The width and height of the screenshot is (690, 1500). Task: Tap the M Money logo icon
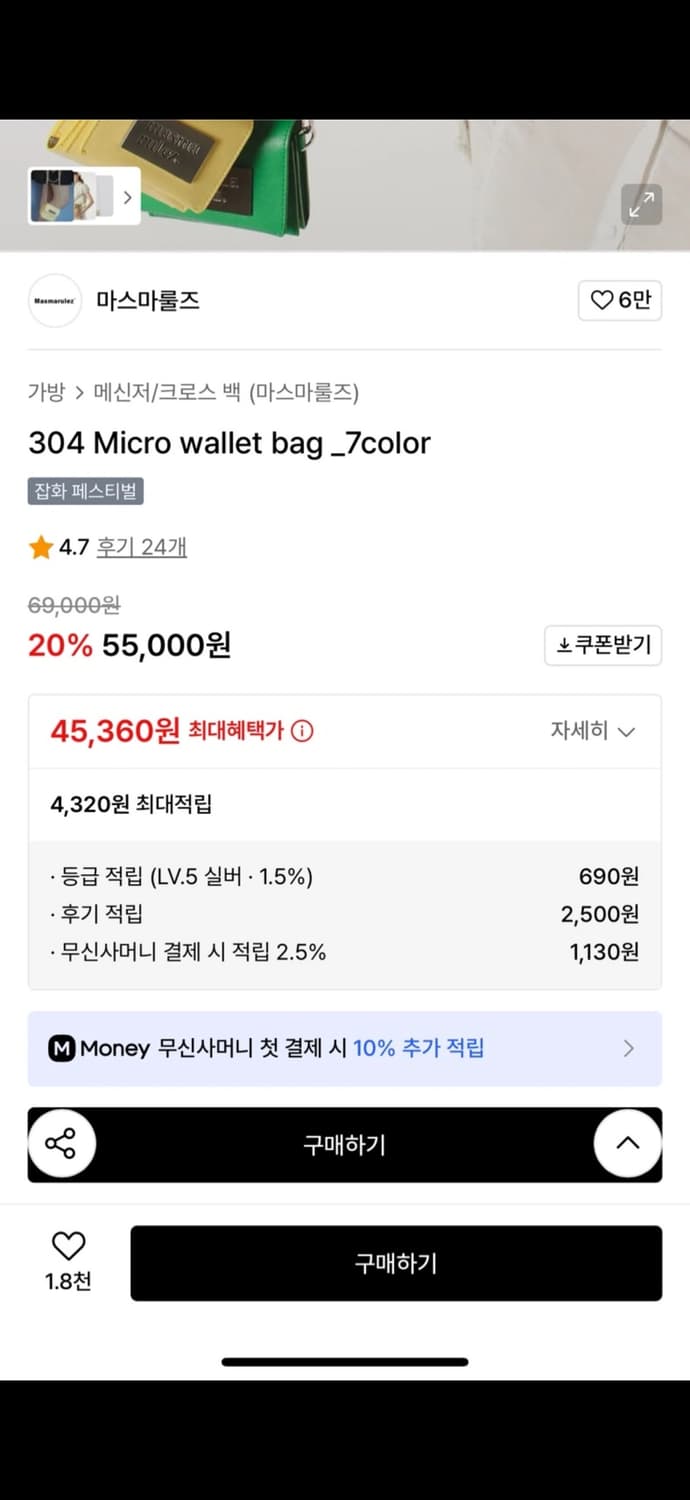(63, 1048)
